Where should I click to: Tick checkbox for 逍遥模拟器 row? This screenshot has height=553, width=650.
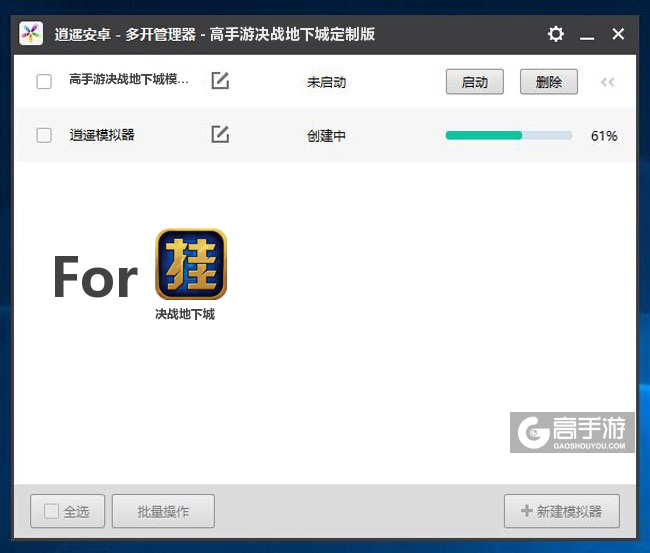pos(44,135)
